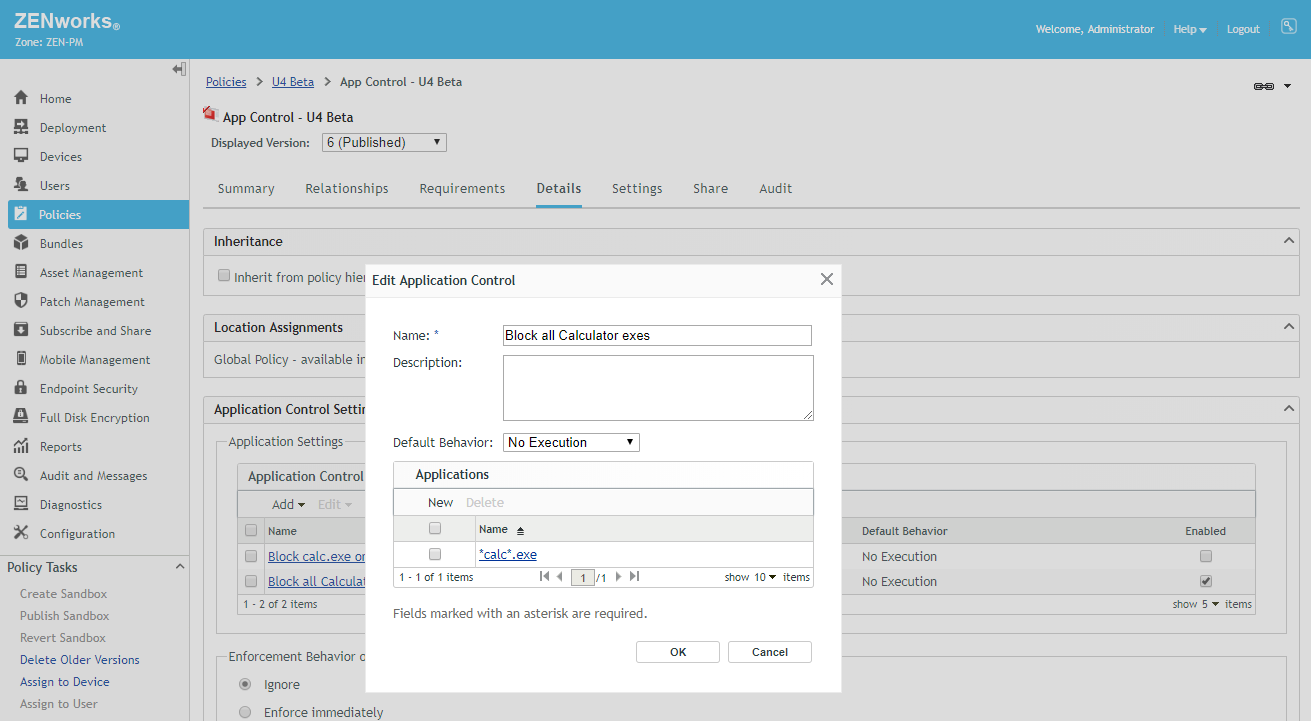The width and height of the screenshot is (1311, 721).
Task: Click the Patch Management shield icon
Action: 20,301
